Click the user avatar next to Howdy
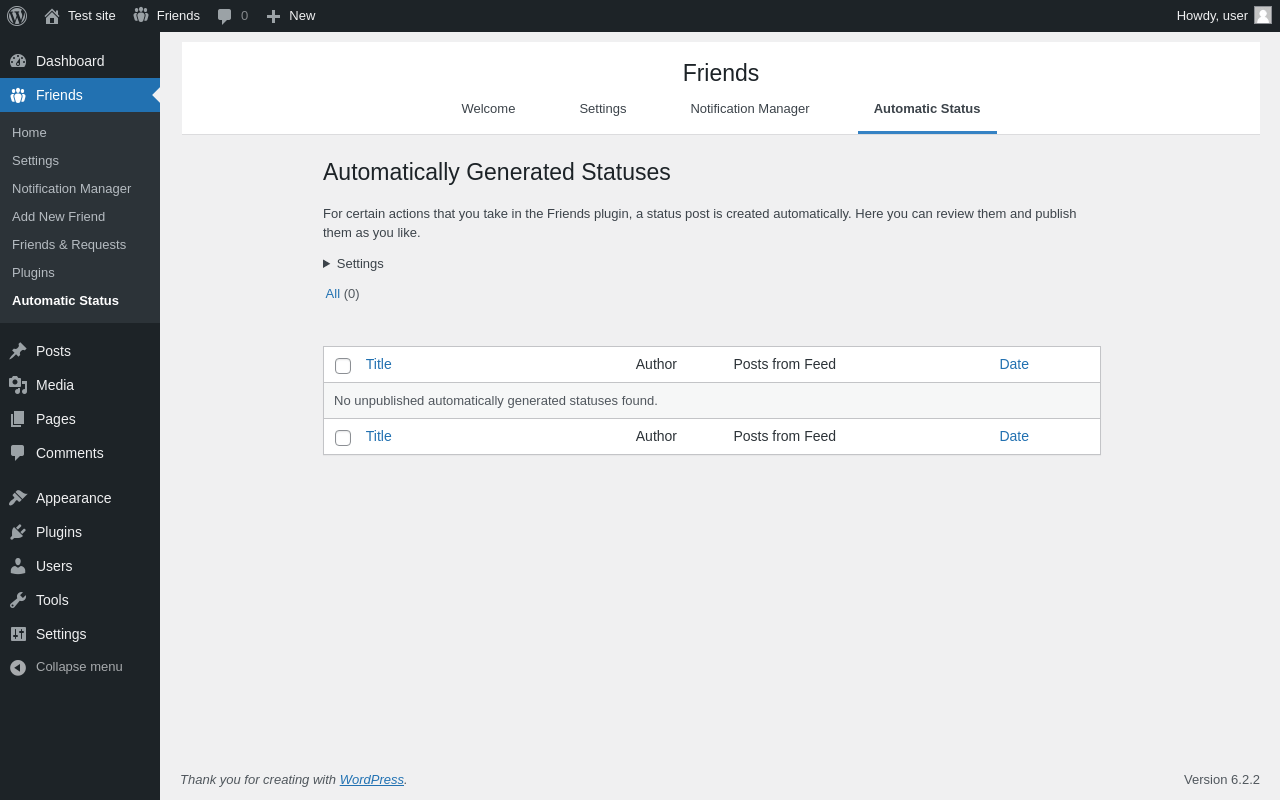The width and height of the screenshot is (1280, 800). point(1263,15)
